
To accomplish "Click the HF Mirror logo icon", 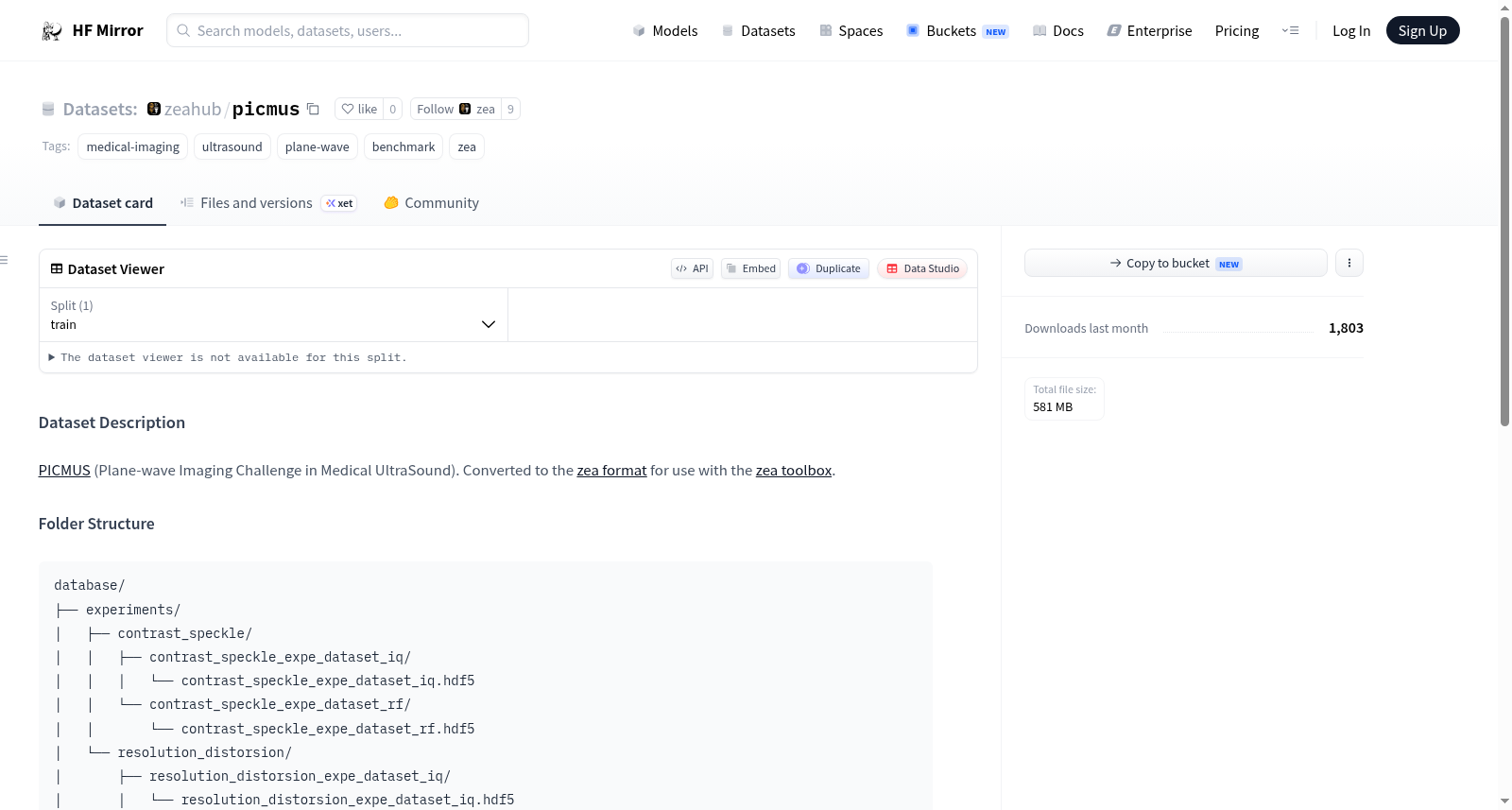I will (52, 31).
